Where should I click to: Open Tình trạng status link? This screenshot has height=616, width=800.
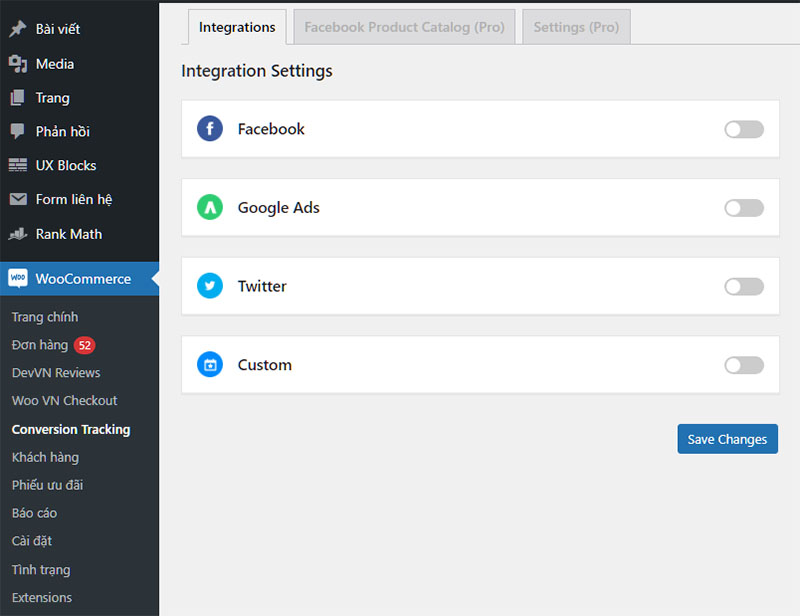point(41,570)
